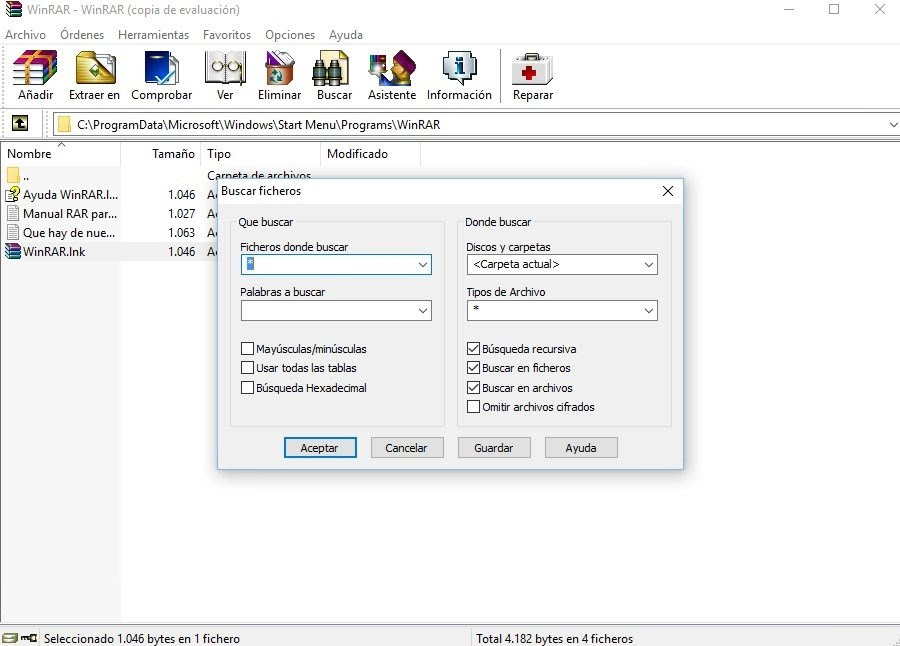Image resolution: width=900 pixels, height=646 pixels.
Task: Uncheck Búsqueda recursiva
Action: pos(474,349)
